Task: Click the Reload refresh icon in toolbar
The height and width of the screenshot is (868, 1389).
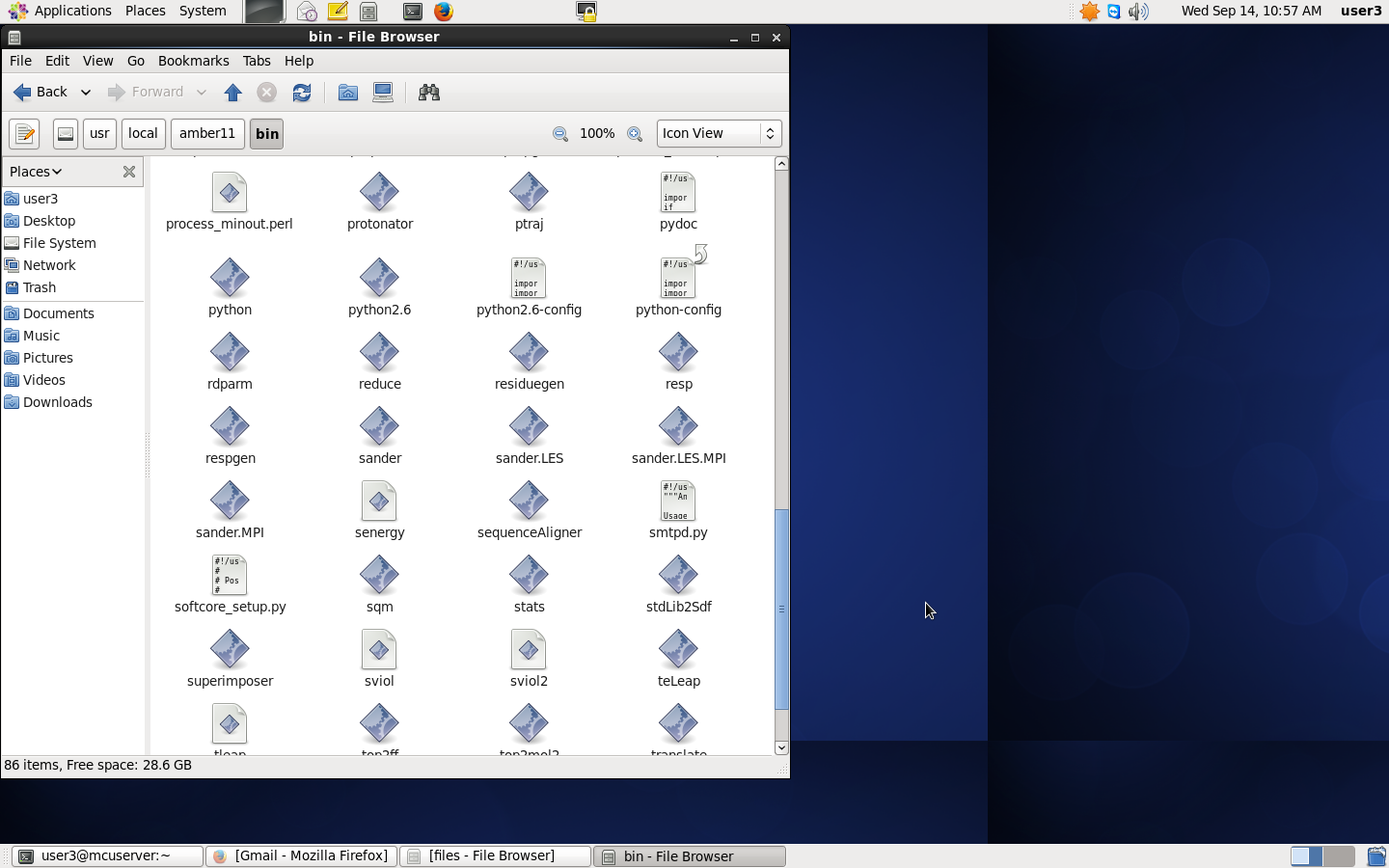Action: [302, 93]
